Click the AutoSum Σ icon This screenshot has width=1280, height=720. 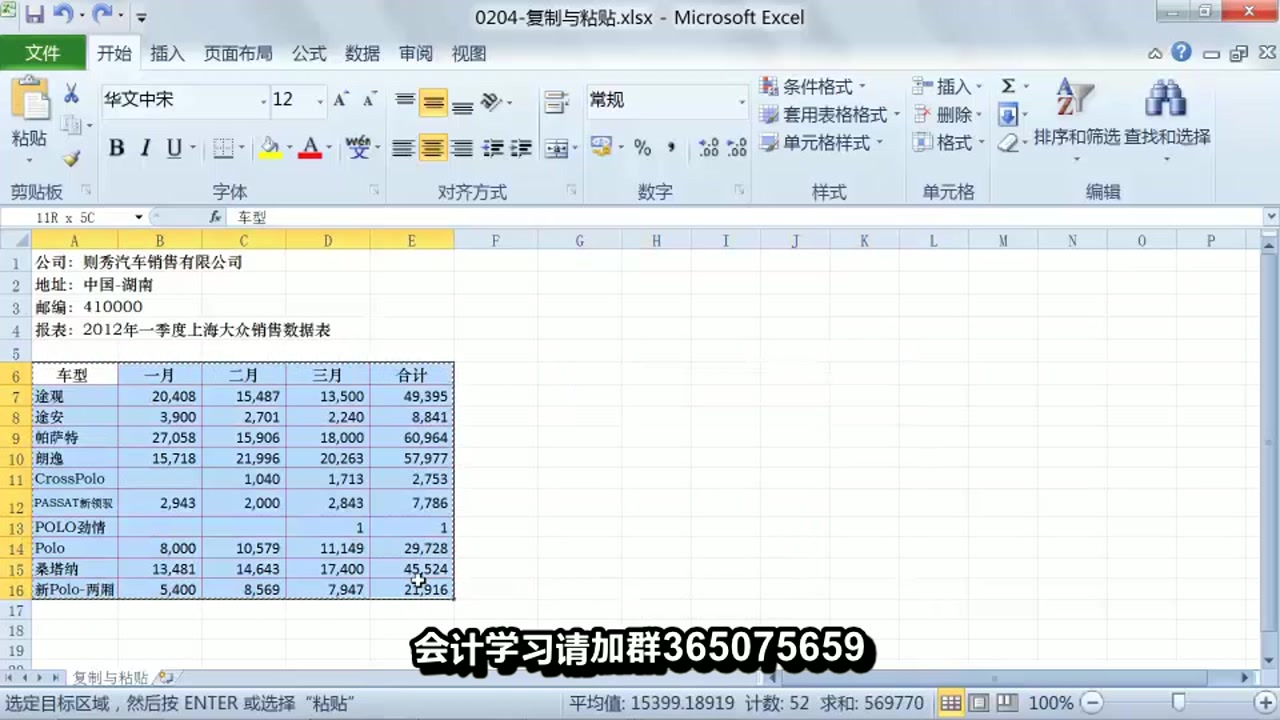[1006, 87]
